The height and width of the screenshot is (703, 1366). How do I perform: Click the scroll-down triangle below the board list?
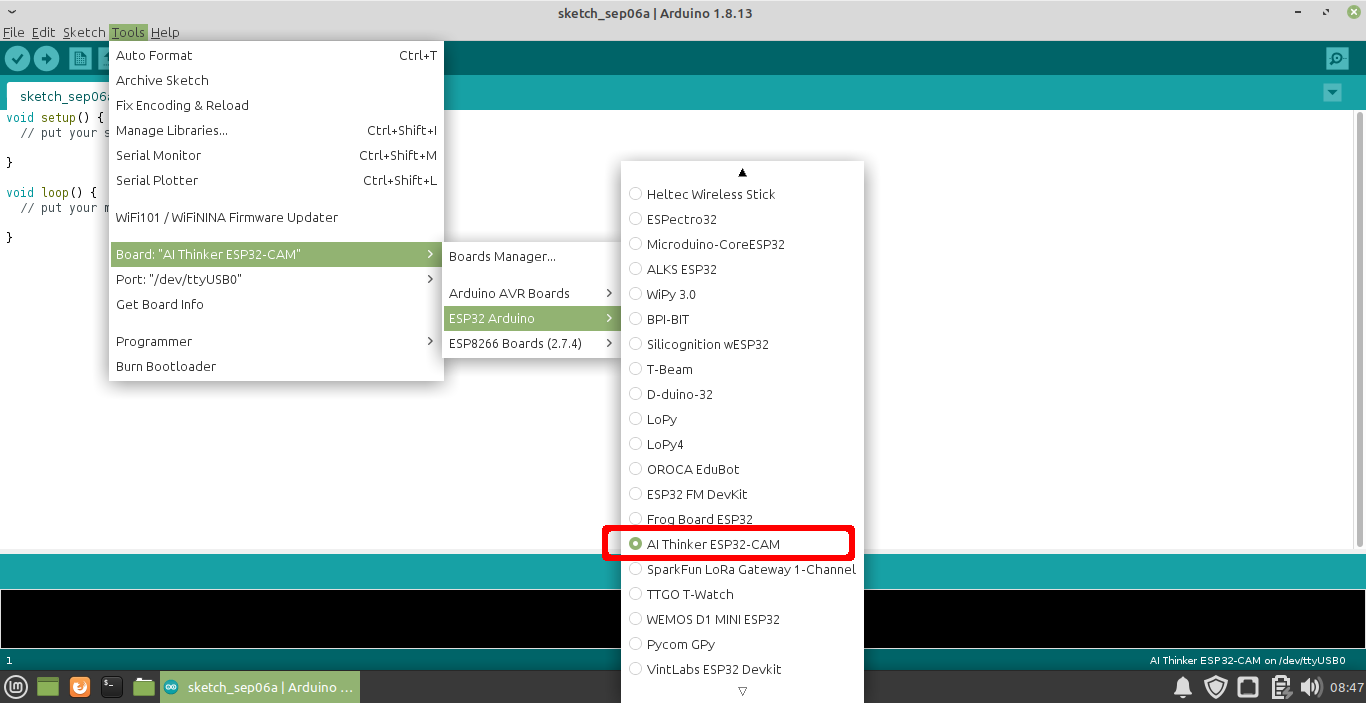coord(742,690)
